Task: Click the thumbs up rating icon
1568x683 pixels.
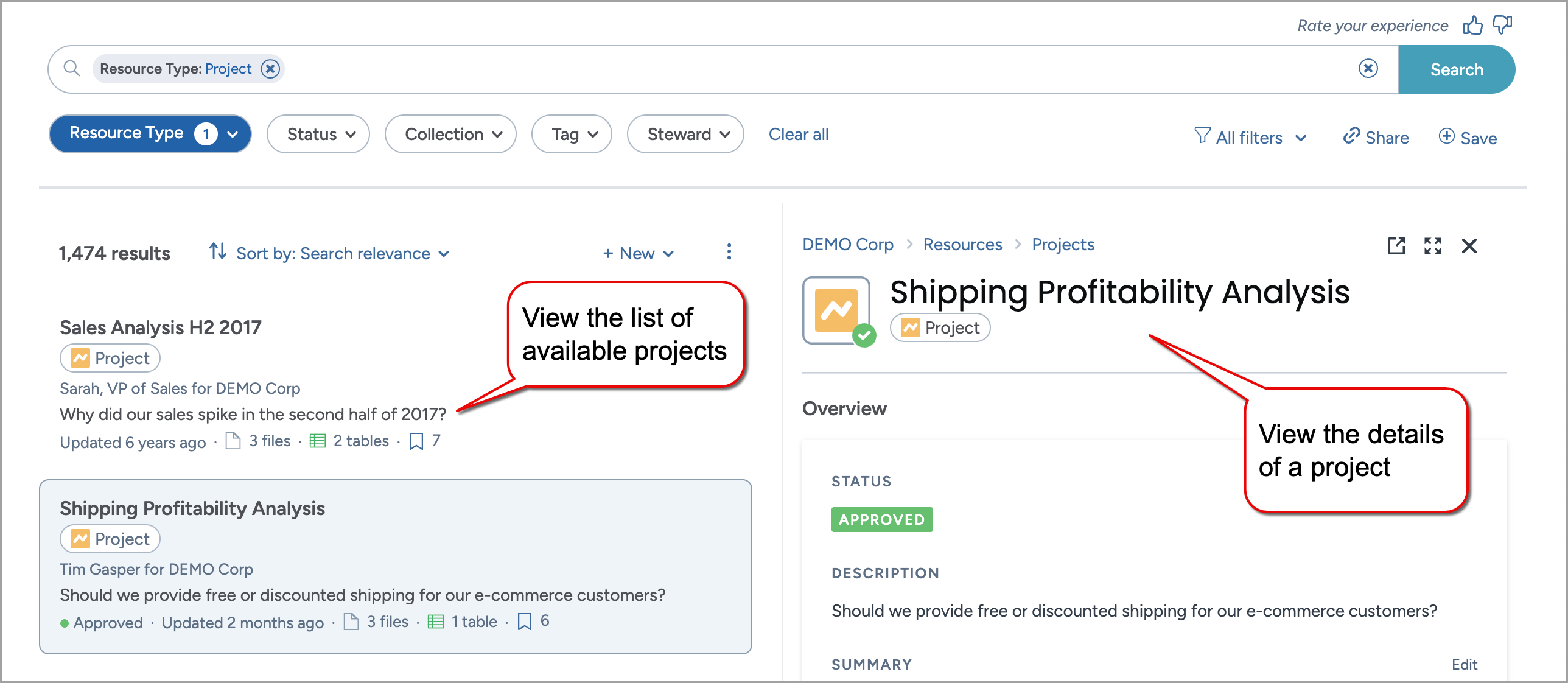Action: point(1473,26)
